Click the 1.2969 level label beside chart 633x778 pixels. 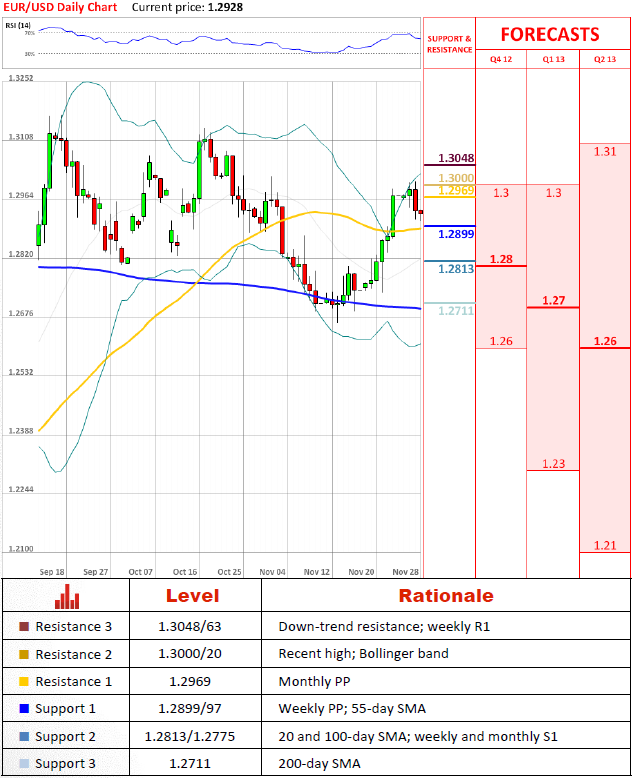[456, 191]
